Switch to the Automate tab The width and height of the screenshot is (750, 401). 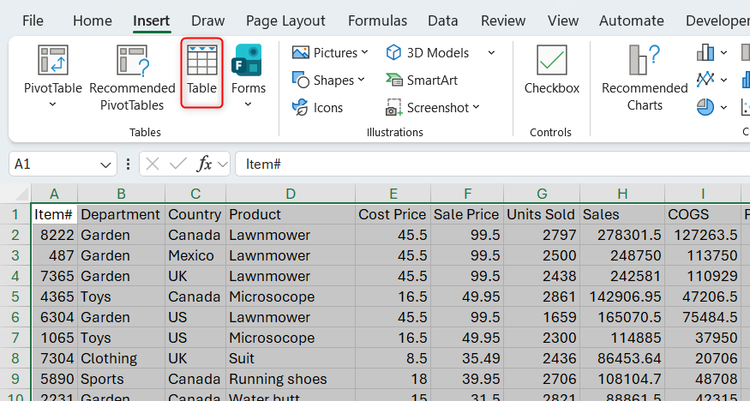(x=631, y=21)
